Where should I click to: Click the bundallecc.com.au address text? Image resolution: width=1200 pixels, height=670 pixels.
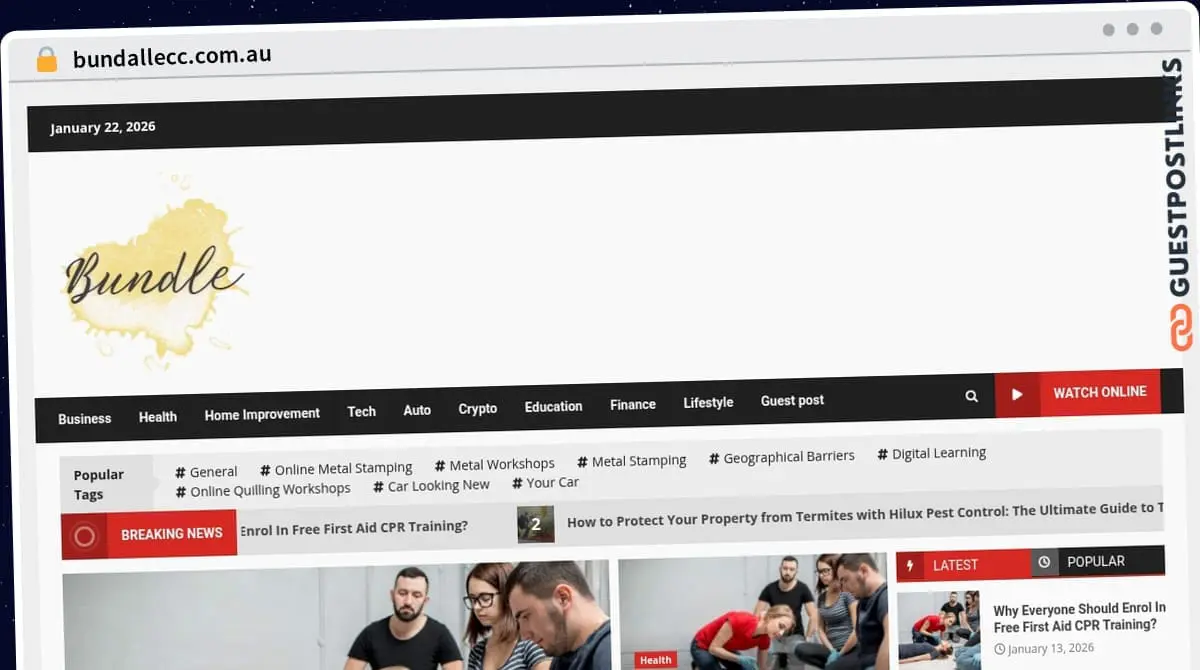172,56
